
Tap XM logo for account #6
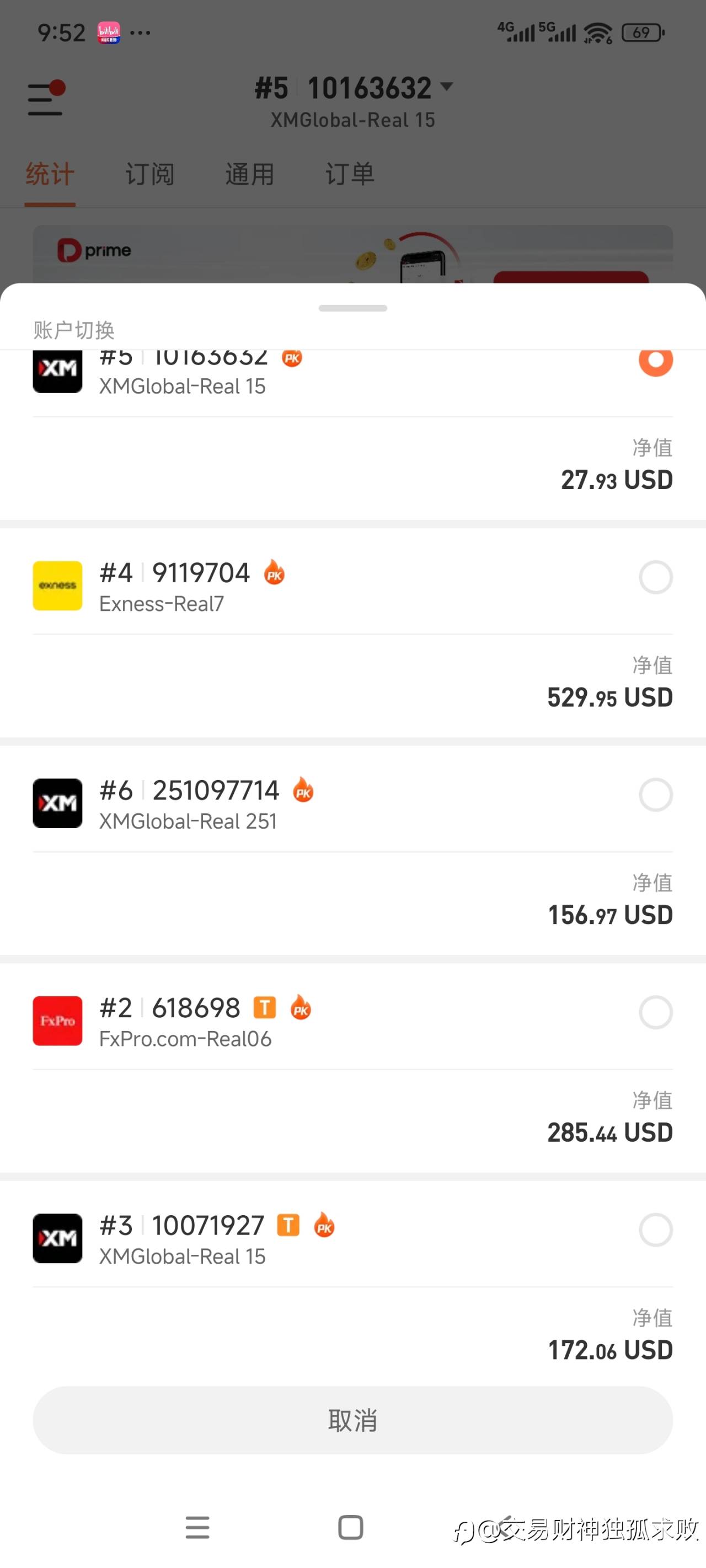pyautogui.click(x=57, y=803)
